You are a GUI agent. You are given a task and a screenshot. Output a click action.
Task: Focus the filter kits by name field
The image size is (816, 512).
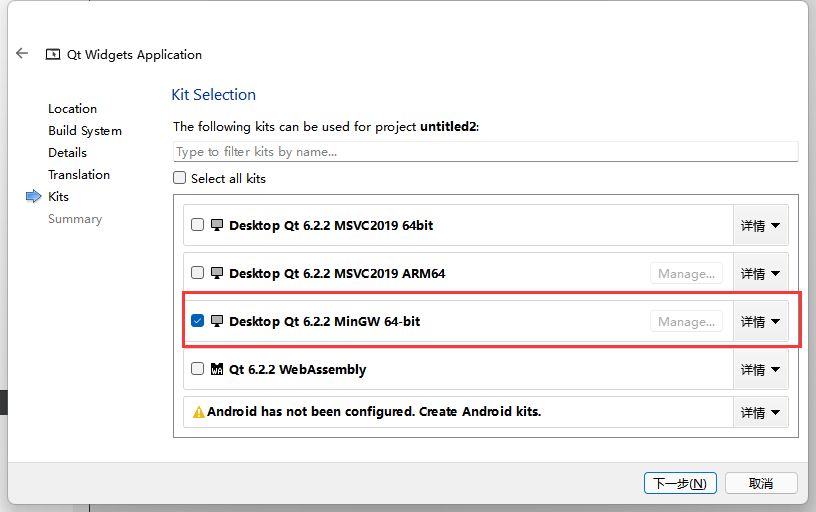(486, 151)
